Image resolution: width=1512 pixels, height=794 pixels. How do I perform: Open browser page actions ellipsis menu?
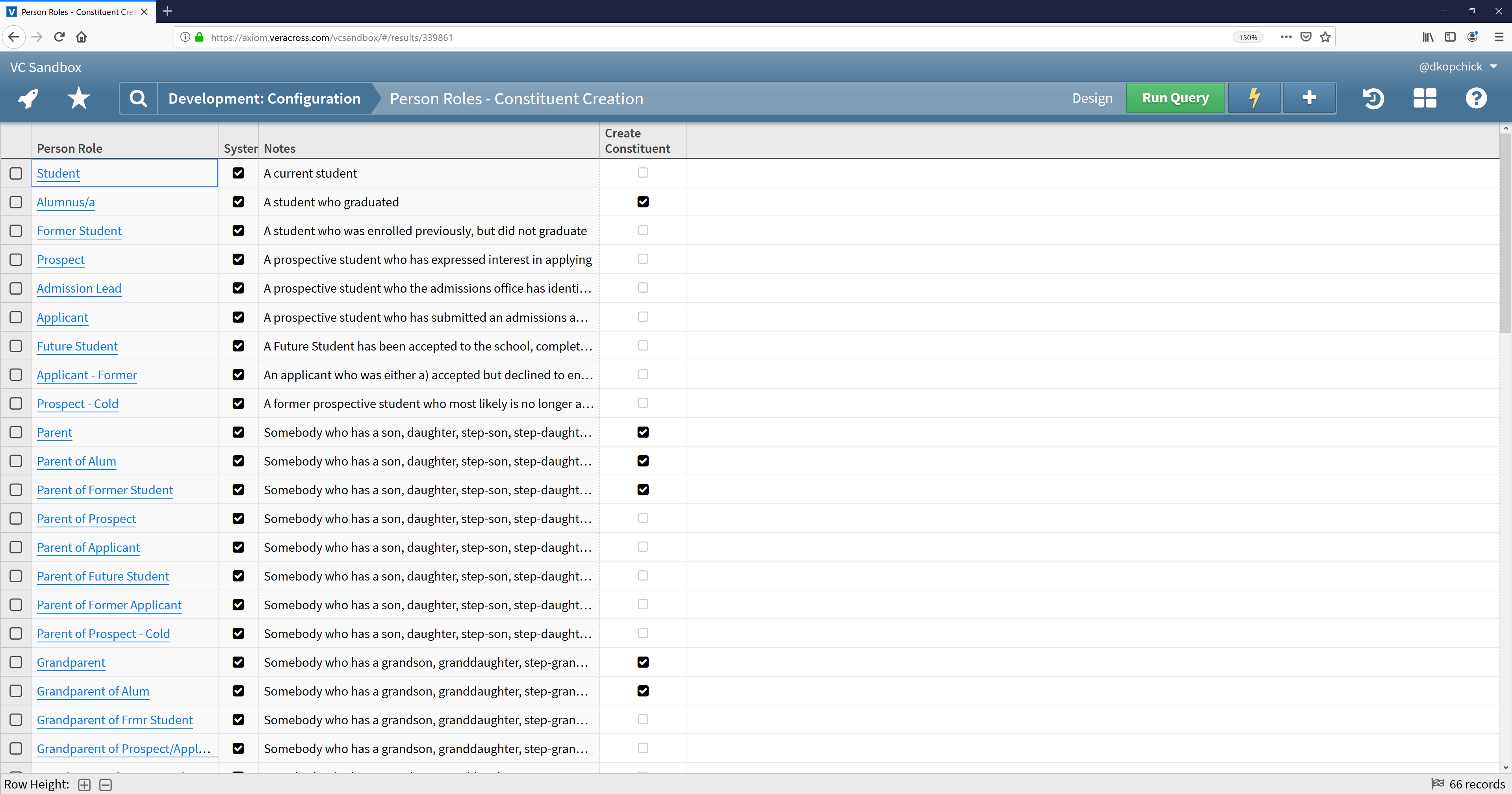(1286, 37)
